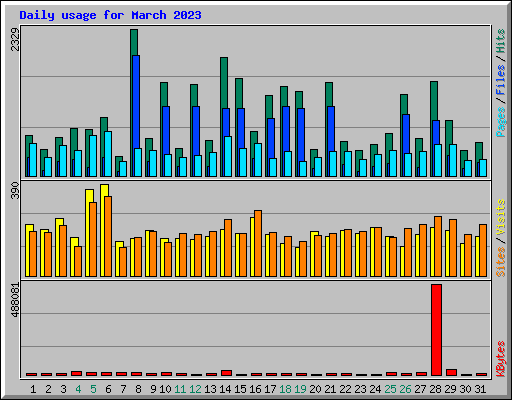This screenshot has width=512, height=400.
Task: Click the blue 'Files' legend label
Action: pyautogui.click(x=501, y=80)
